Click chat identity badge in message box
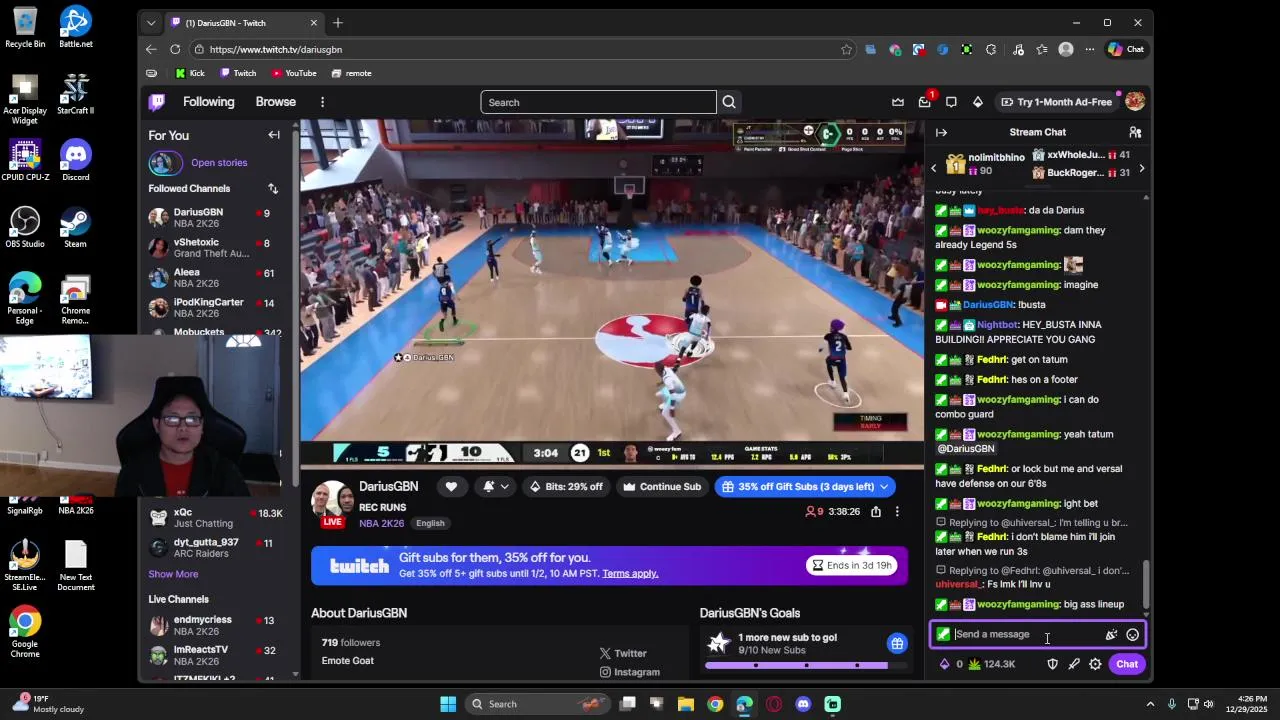 [x=943, y=634]
